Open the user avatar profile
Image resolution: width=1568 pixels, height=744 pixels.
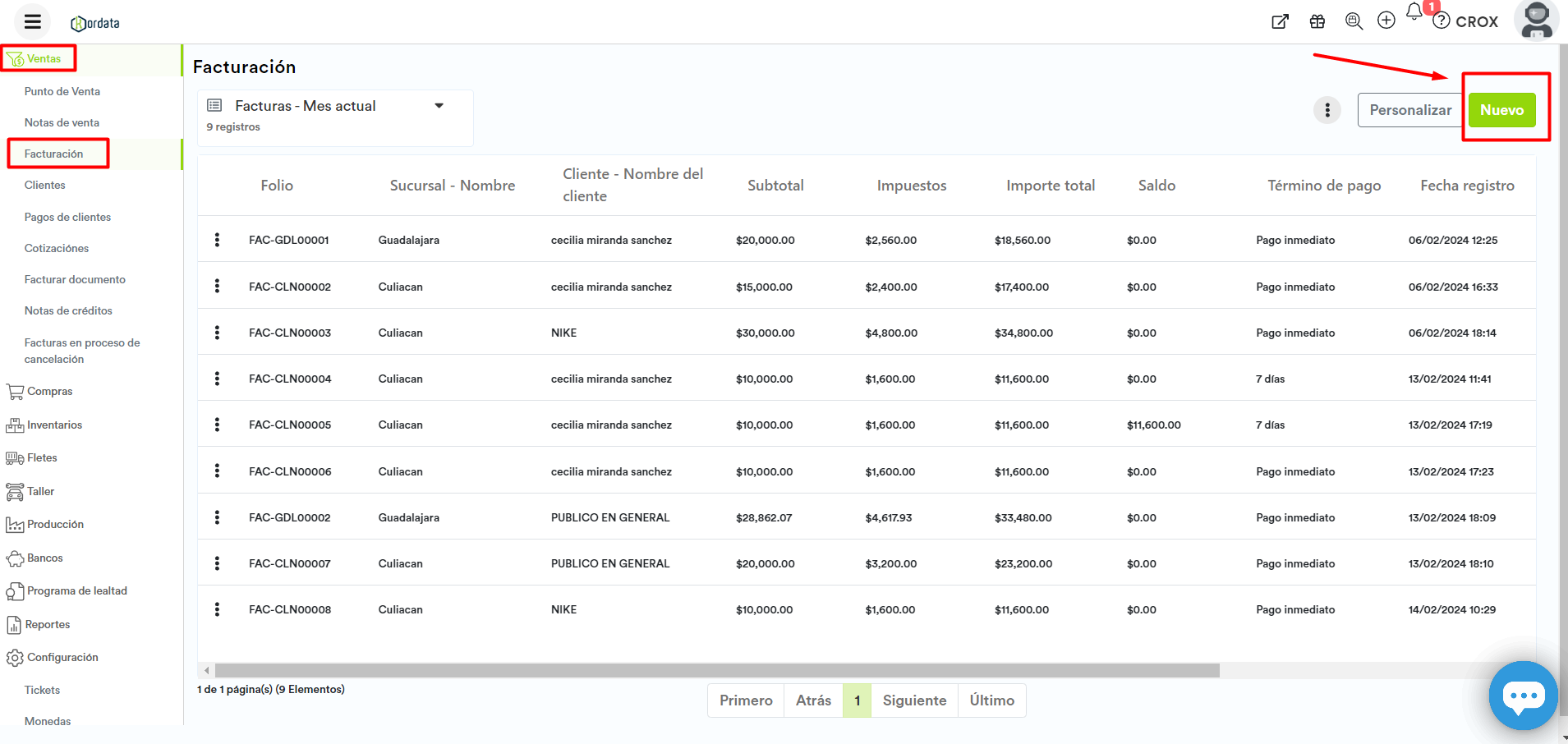(1536, 21)
